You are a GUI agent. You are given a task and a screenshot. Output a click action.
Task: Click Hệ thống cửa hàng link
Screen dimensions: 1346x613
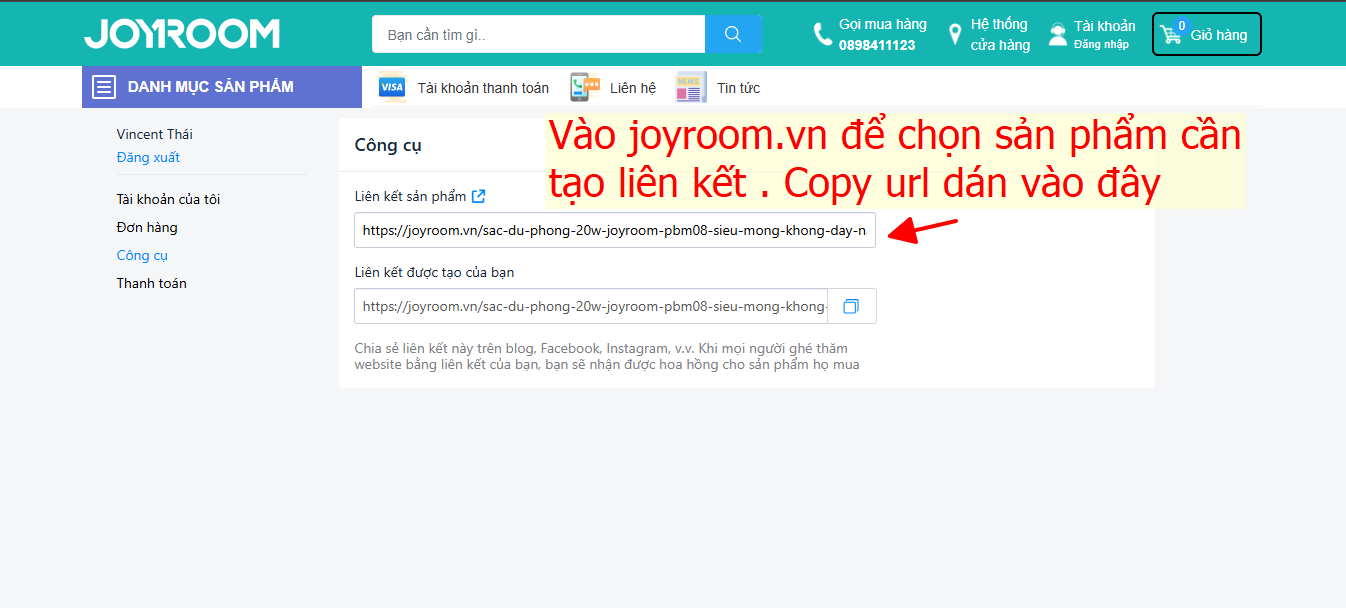pyautogui.click(x=1000, y=34)
